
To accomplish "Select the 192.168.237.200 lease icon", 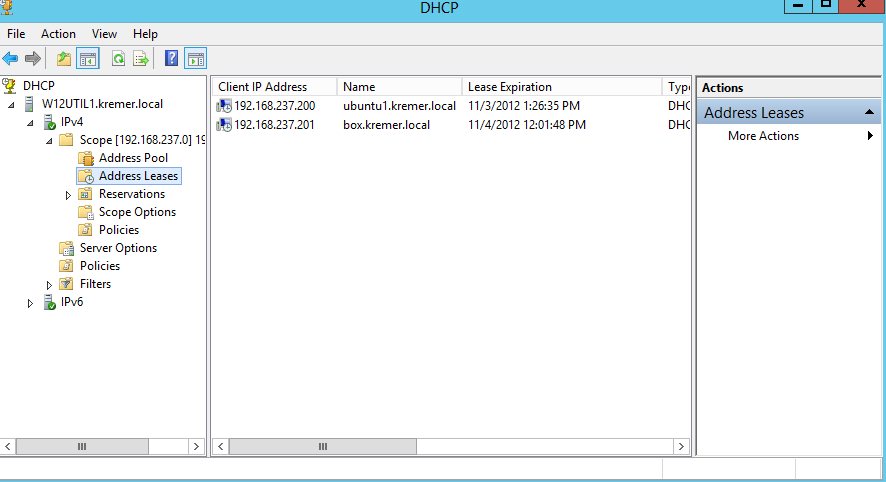I will [224, 106].
